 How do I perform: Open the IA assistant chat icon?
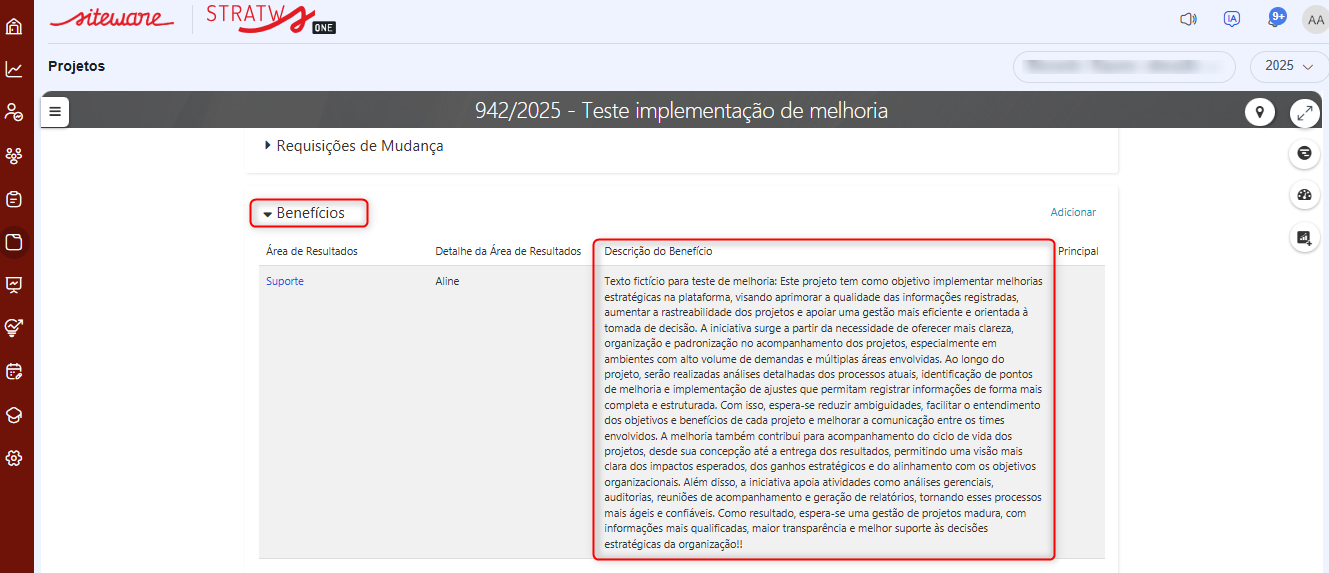tap(1232, 19)
